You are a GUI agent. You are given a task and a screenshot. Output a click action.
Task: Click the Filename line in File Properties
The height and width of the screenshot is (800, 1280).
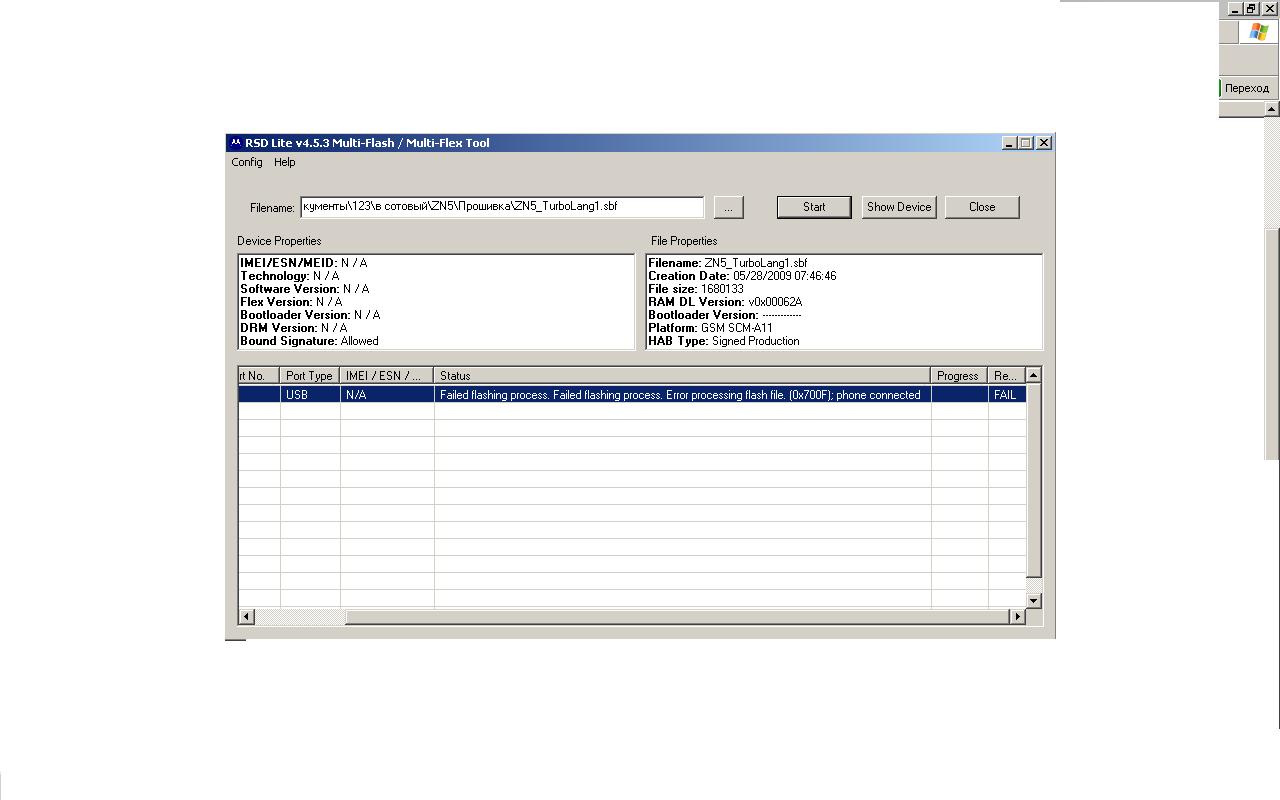click(x=728, y=263)
